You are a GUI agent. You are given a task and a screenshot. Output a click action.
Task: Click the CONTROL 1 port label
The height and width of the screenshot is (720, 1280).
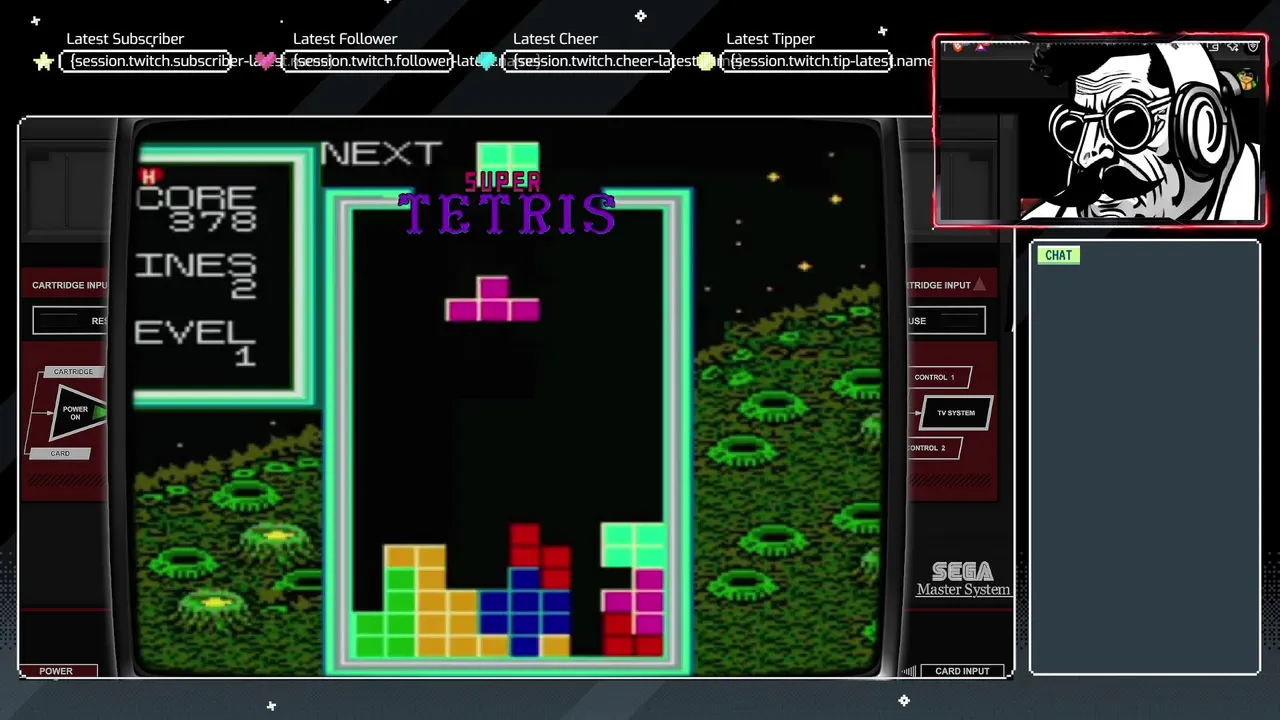pos(934,377)
